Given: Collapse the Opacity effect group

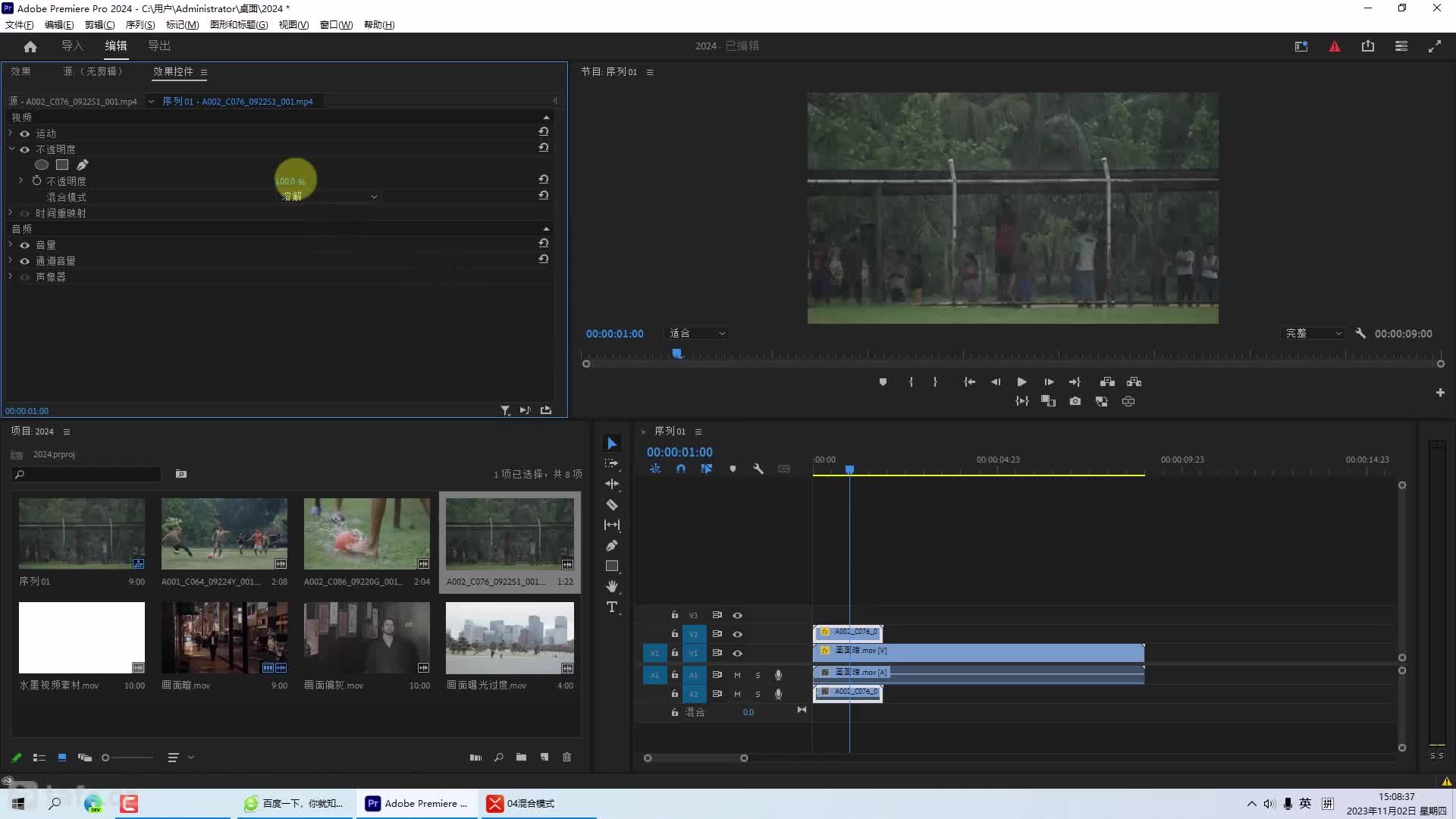Looking at the screenshot, I should point(11,149).
